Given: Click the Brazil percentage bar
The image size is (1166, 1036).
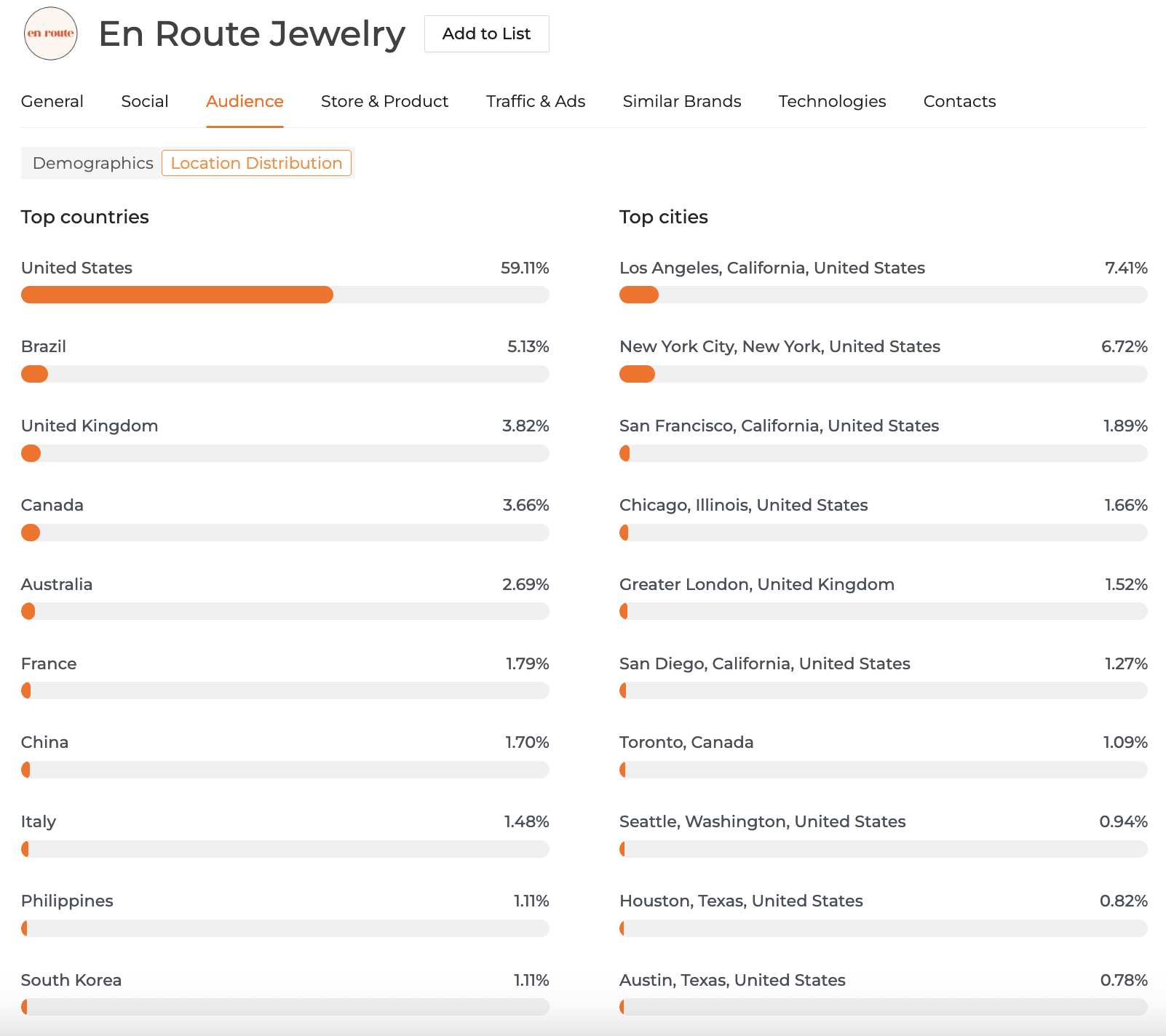Looking at the screenshot, I should 285,374.
